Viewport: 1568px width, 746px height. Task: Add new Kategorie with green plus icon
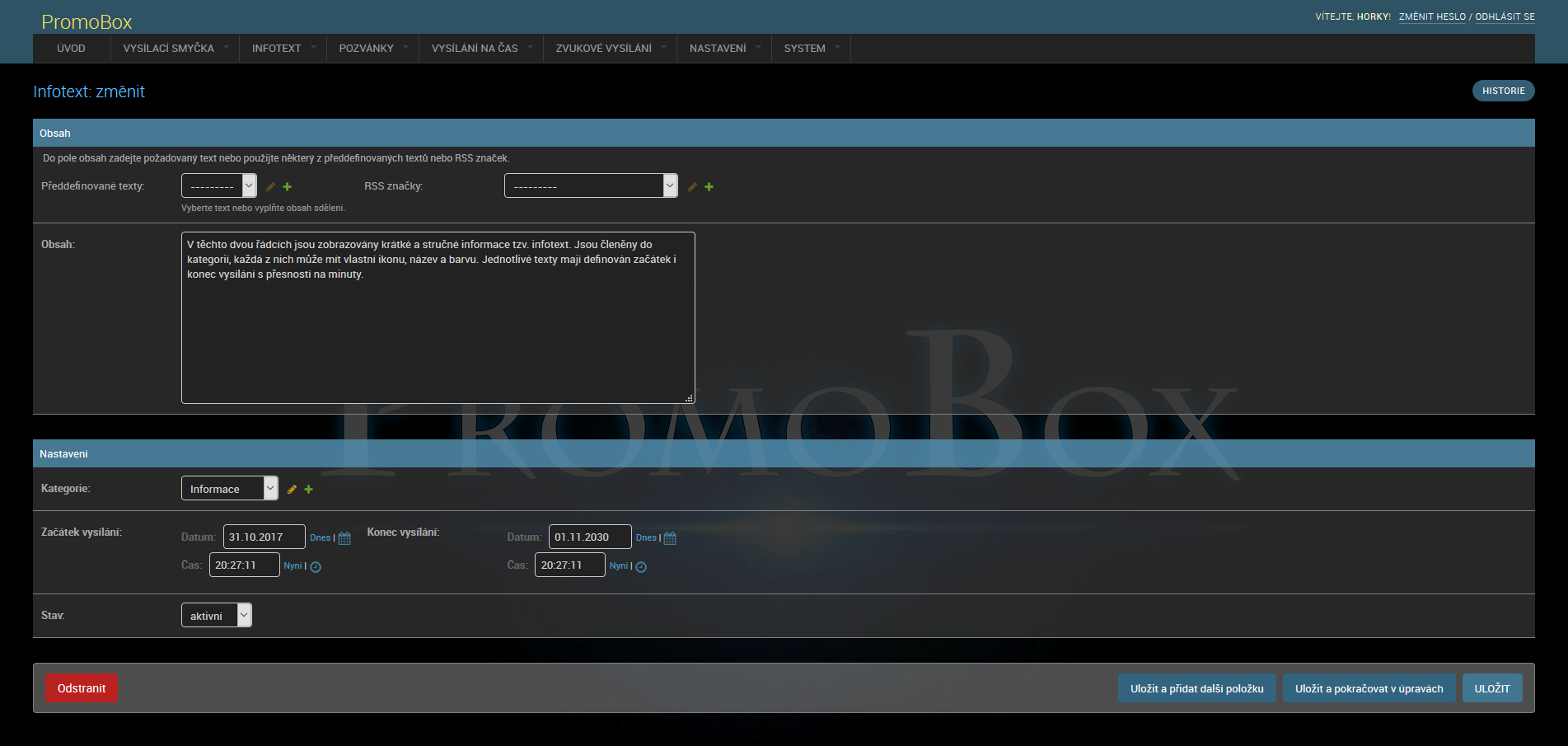(309, 490)
